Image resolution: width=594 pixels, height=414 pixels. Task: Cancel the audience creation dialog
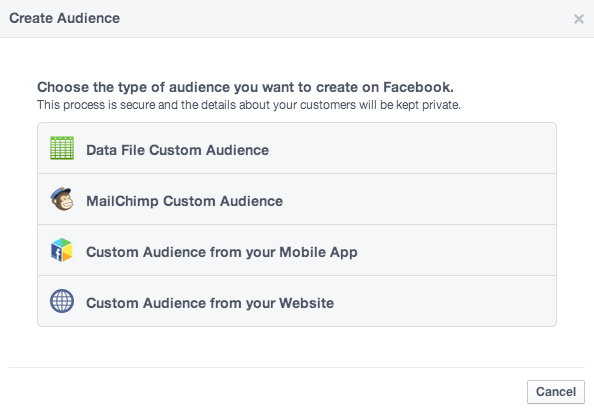click(556, 392)
